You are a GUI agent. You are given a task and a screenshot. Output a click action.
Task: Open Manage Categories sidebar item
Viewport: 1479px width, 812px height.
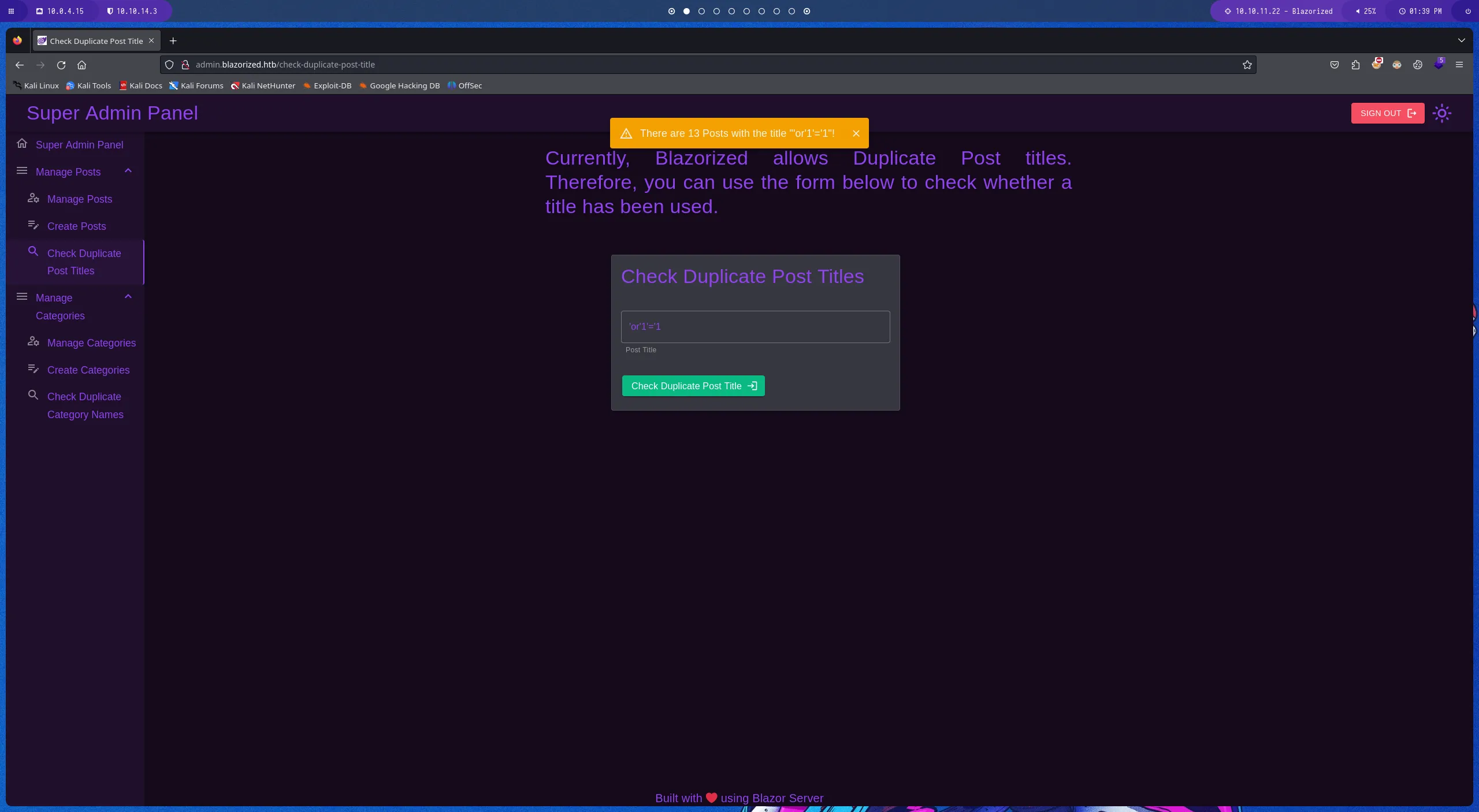pos(91,343)
